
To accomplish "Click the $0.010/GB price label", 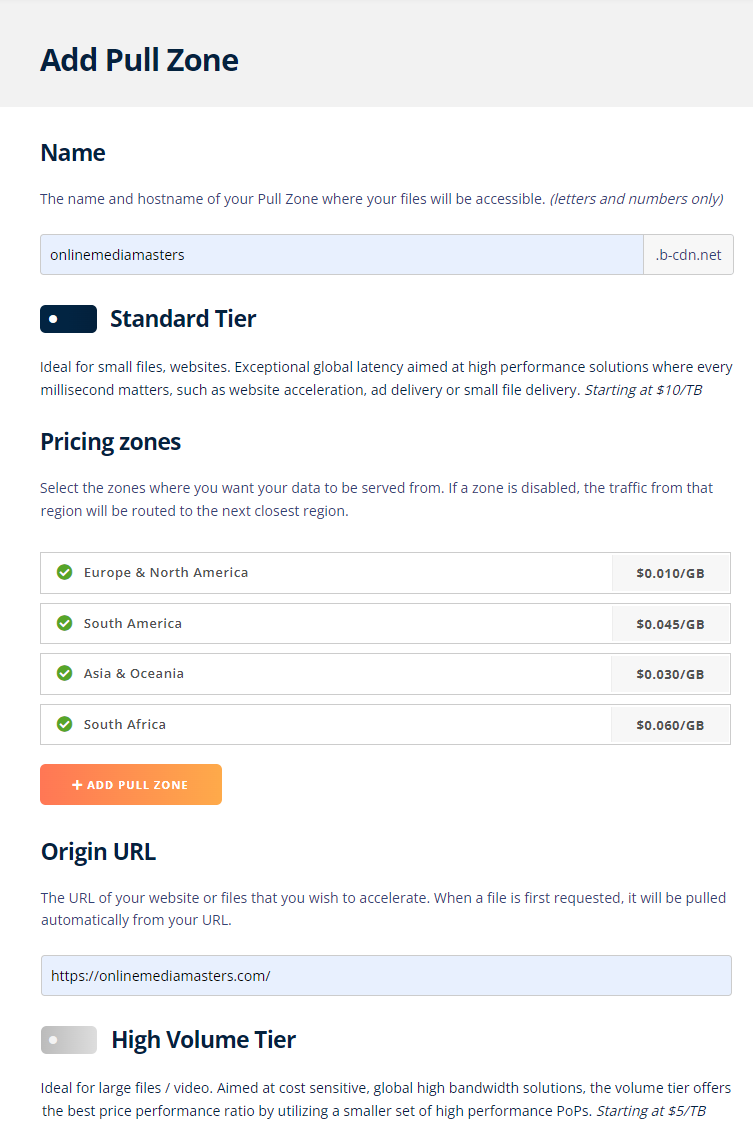I will click(x=670, y=574).
